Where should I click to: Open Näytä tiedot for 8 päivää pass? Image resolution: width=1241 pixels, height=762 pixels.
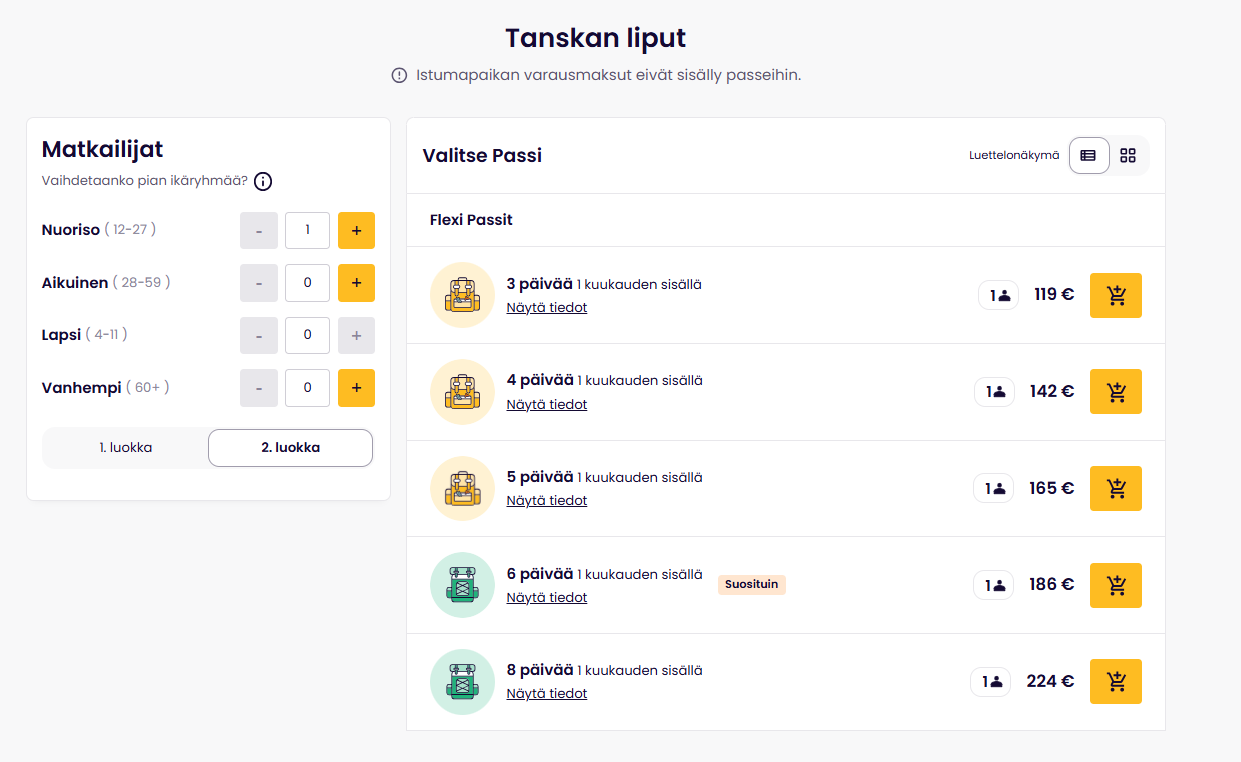pos(546,694)
